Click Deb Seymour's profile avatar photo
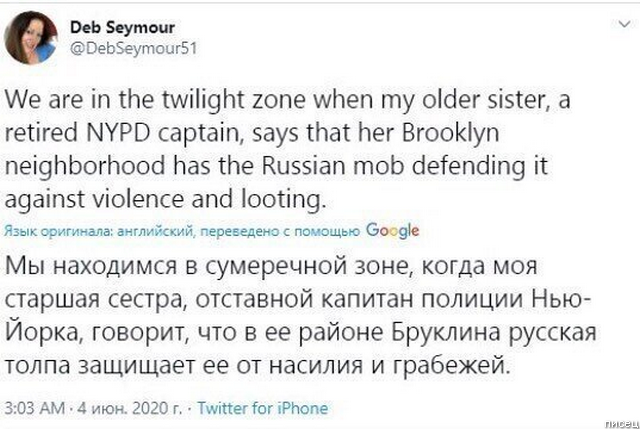 (32, 37)
